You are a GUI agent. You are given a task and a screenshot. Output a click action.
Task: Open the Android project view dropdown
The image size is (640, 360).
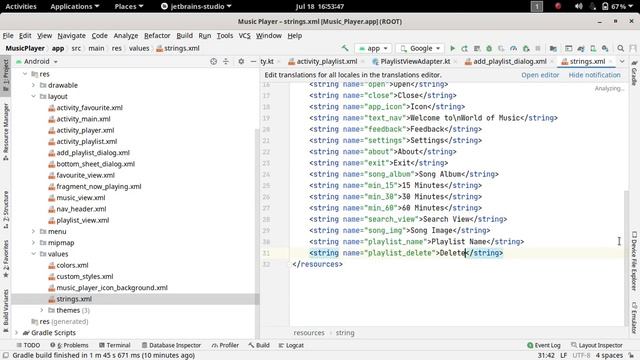pyautogui.click(x=37, y=61)
